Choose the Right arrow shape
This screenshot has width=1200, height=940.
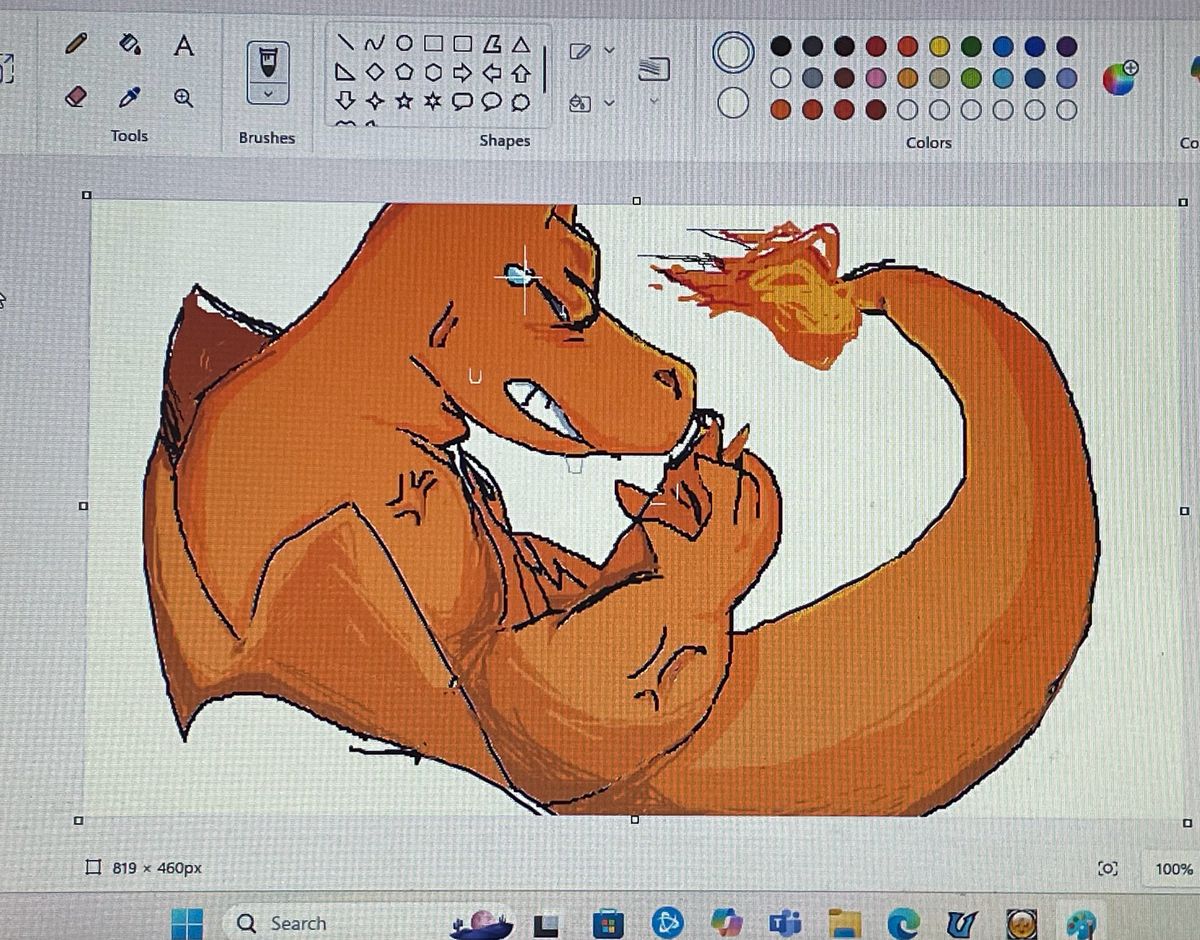[x=462, y=73]
